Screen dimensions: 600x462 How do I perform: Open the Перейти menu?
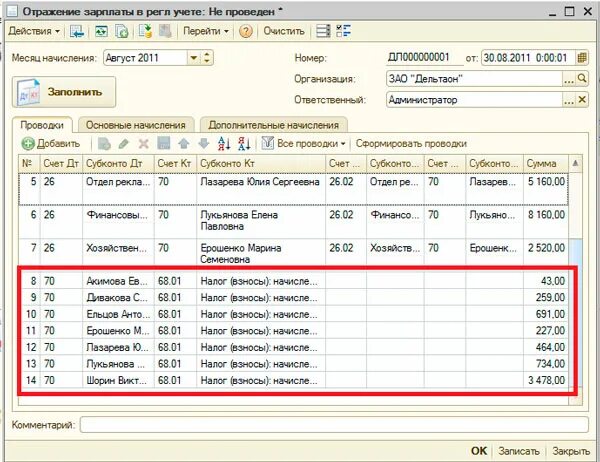(205, 31)
